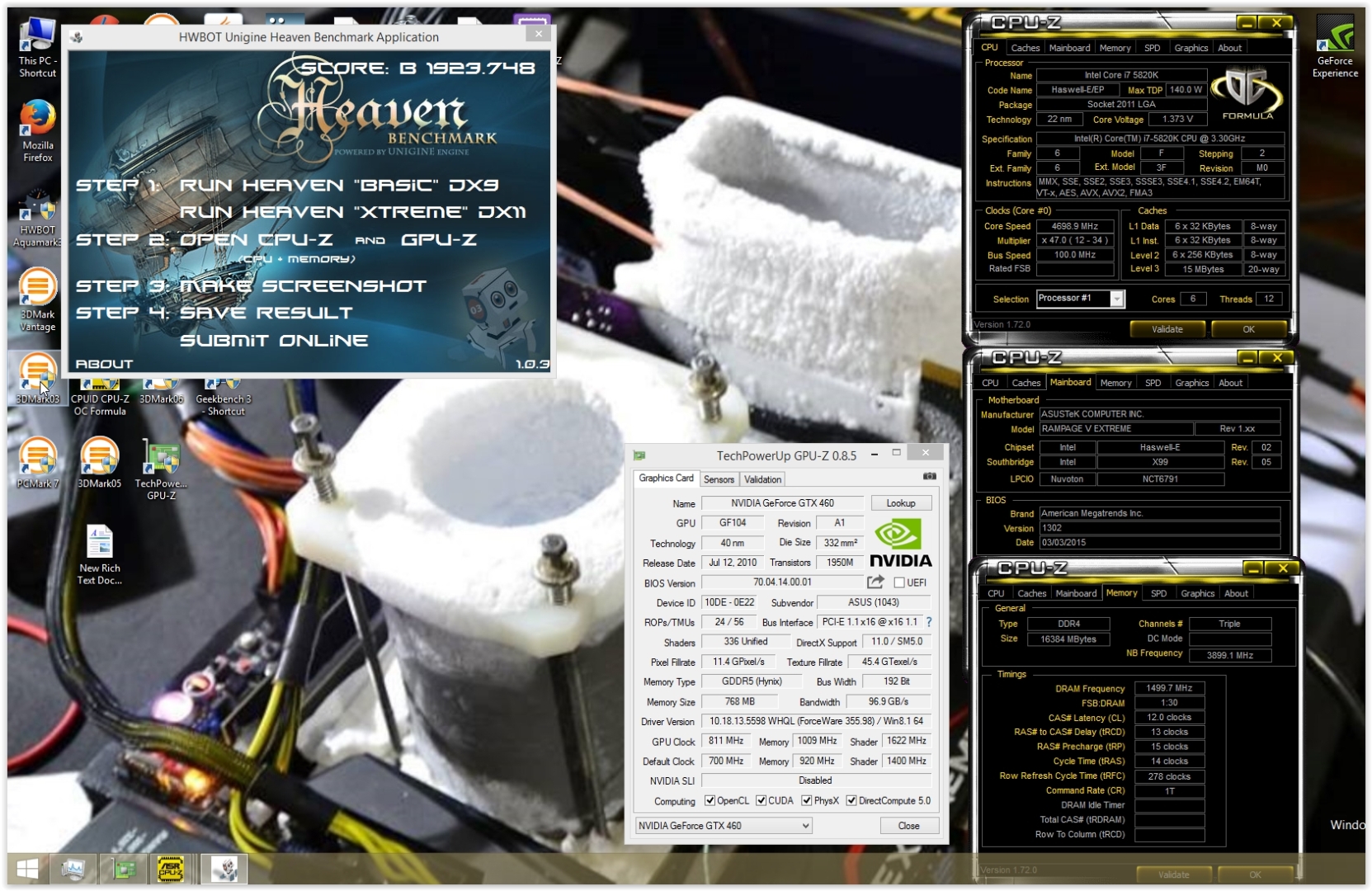Screen dimensions: 1372x891
Task: Launch Mozilla Firefox from desktop
Action: [x=37, y=130]
